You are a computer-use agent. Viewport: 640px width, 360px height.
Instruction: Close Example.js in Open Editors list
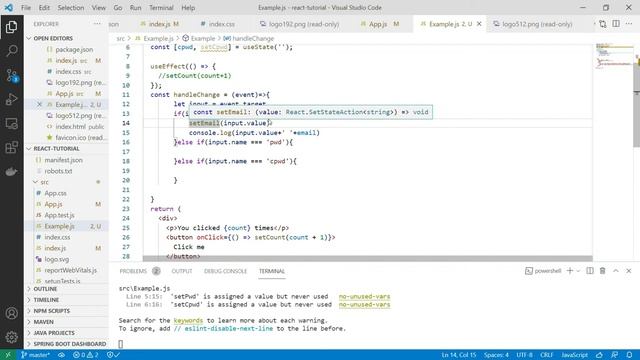[40, 104]
